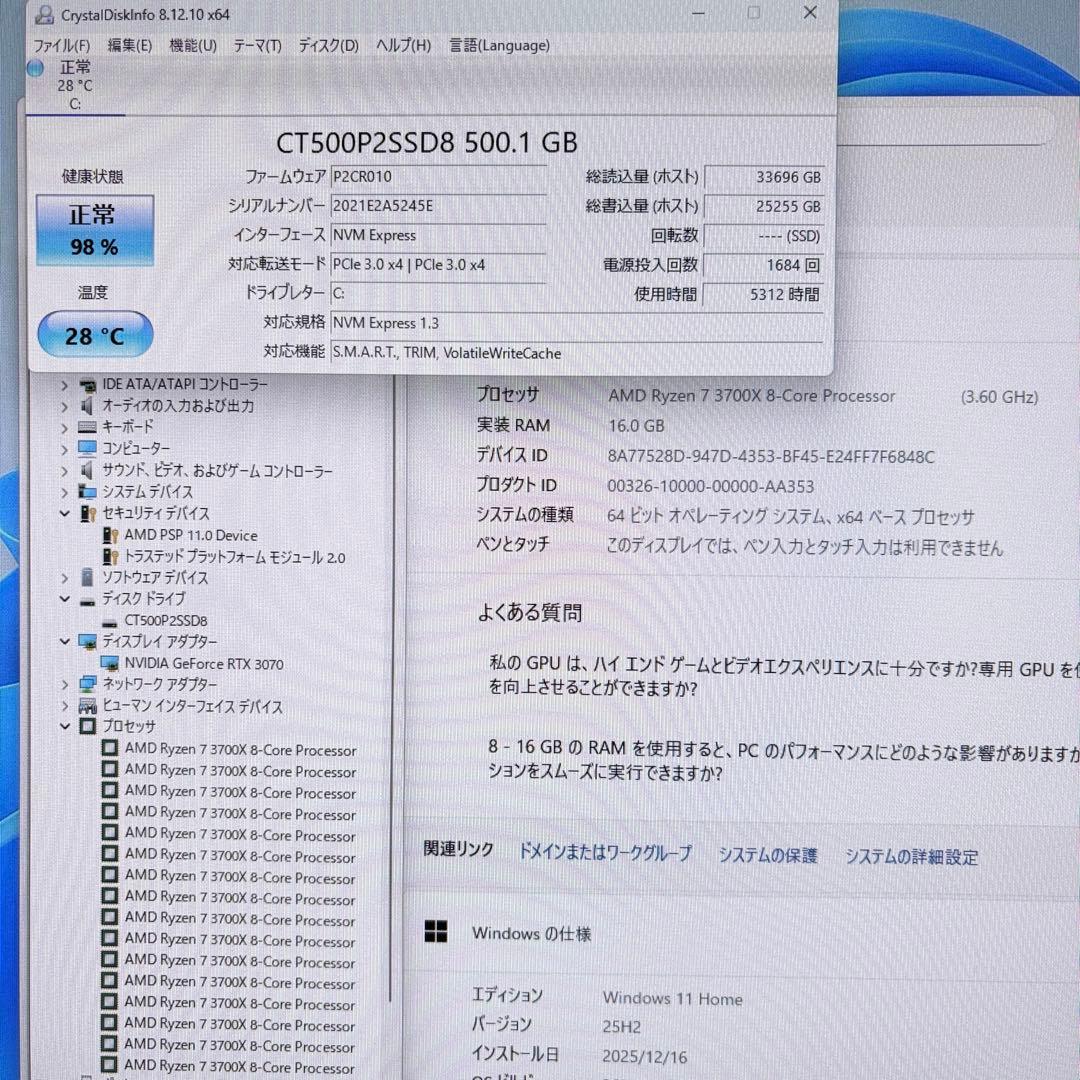Expand IDE ATA/ATAPI コントローラー node
Image resolution: width=1080 pixels, height=1080 pixels.
coord(63,384)
